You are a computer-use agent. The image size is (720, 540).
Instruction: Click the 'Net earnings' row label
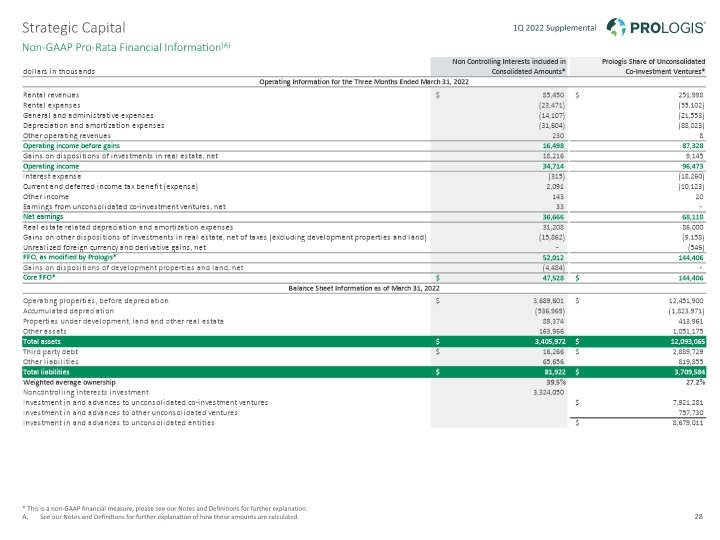click(x=43, y=216)
